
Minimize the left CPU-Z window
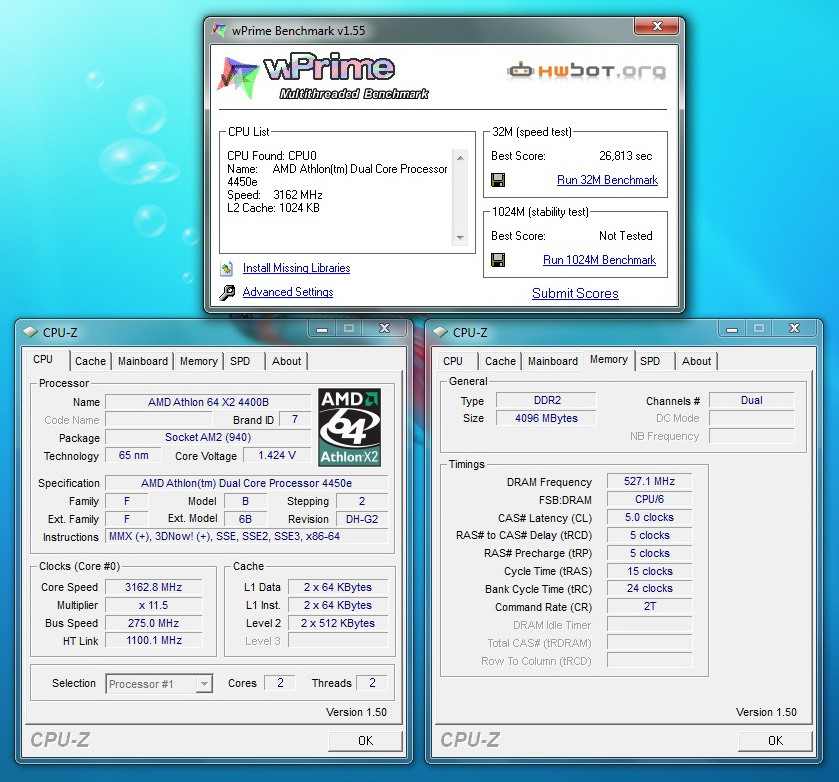click(x=322, y=329)
